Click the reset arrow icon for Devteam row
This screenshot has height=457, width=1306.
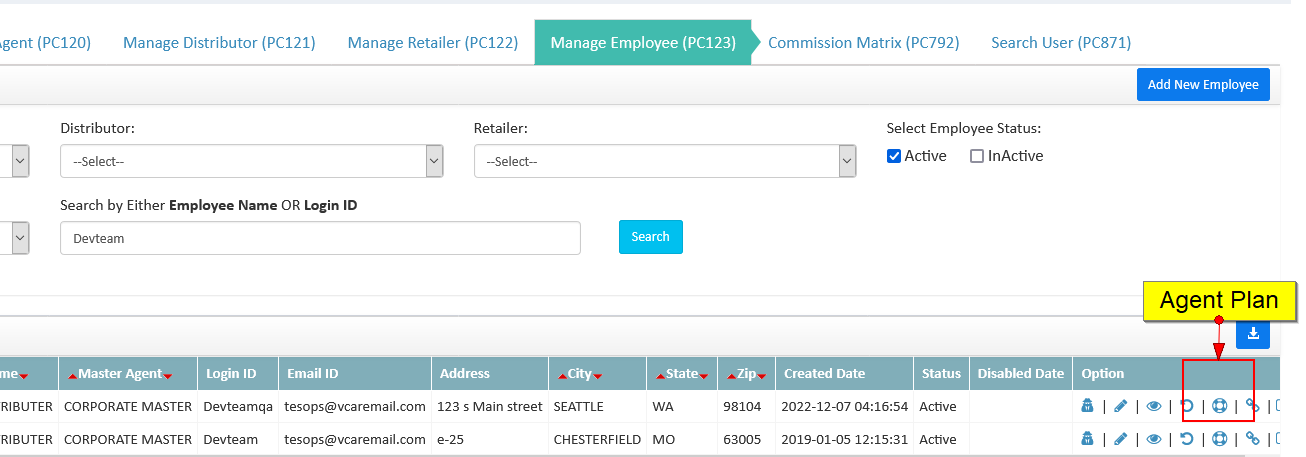[1187, 438]
